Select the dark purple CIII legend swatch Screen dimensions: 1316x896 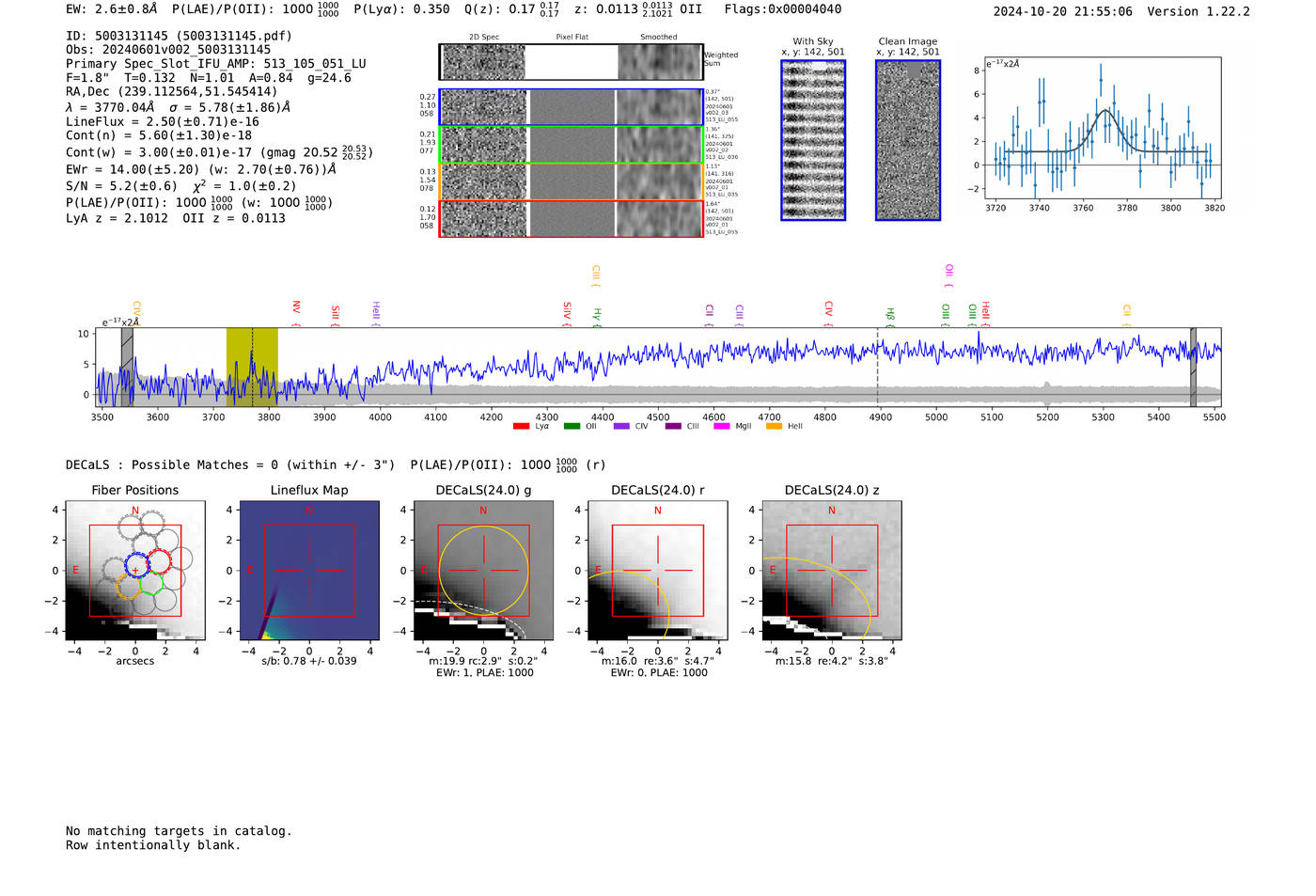coord(673,427)
